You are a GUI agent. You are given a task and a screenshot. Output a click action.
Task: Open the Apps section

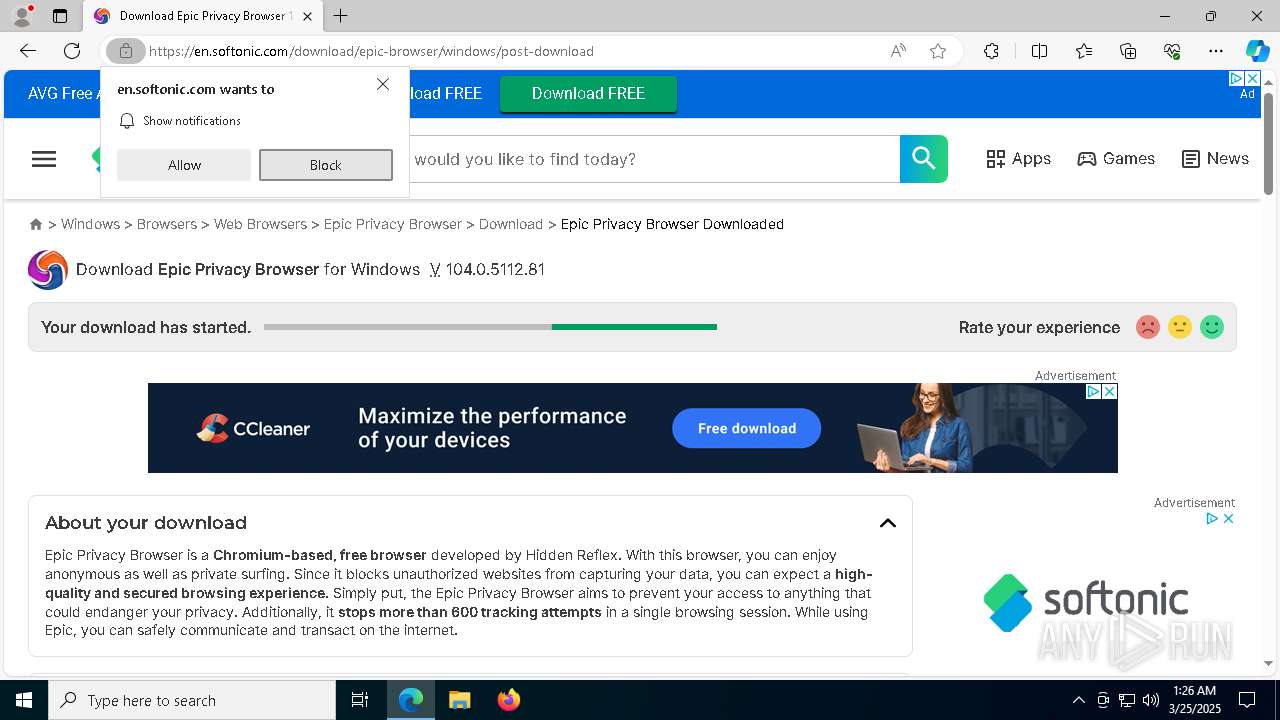1018,158
